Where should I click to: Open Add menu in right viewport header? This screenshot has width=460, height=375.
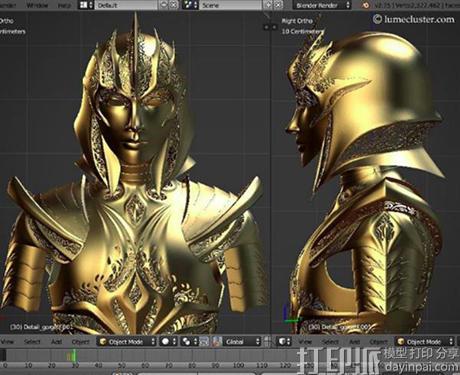(x=354, y=342)
